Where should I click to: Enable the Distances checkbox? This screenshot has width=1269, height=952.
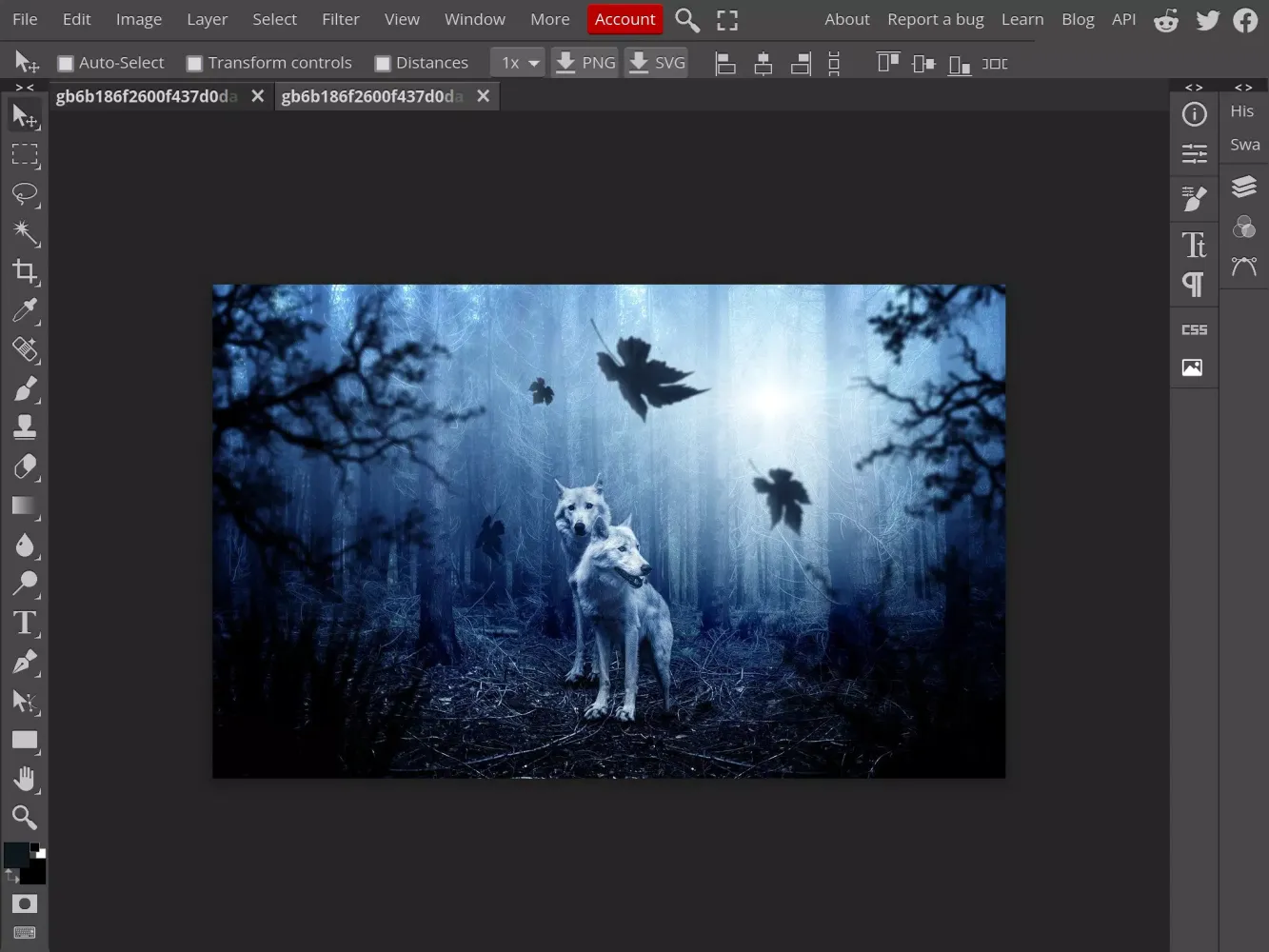coord(383,64)
